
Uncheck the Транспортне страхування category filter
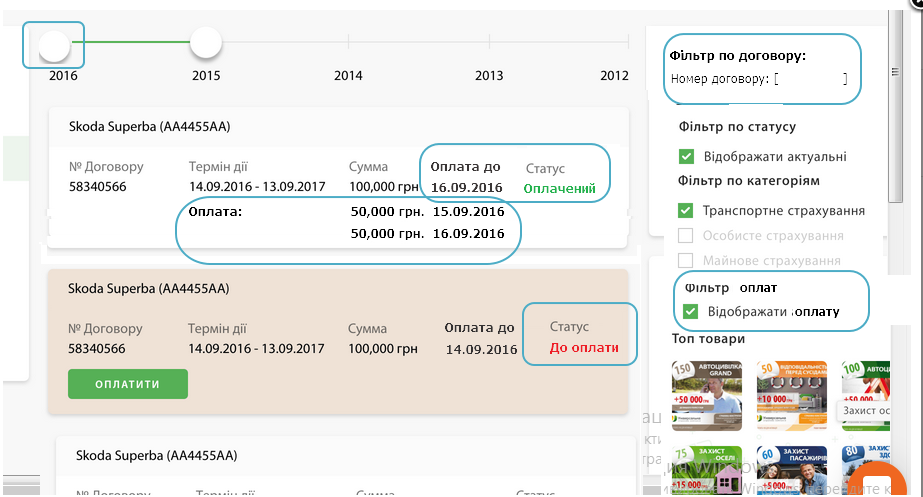(686, 211)
